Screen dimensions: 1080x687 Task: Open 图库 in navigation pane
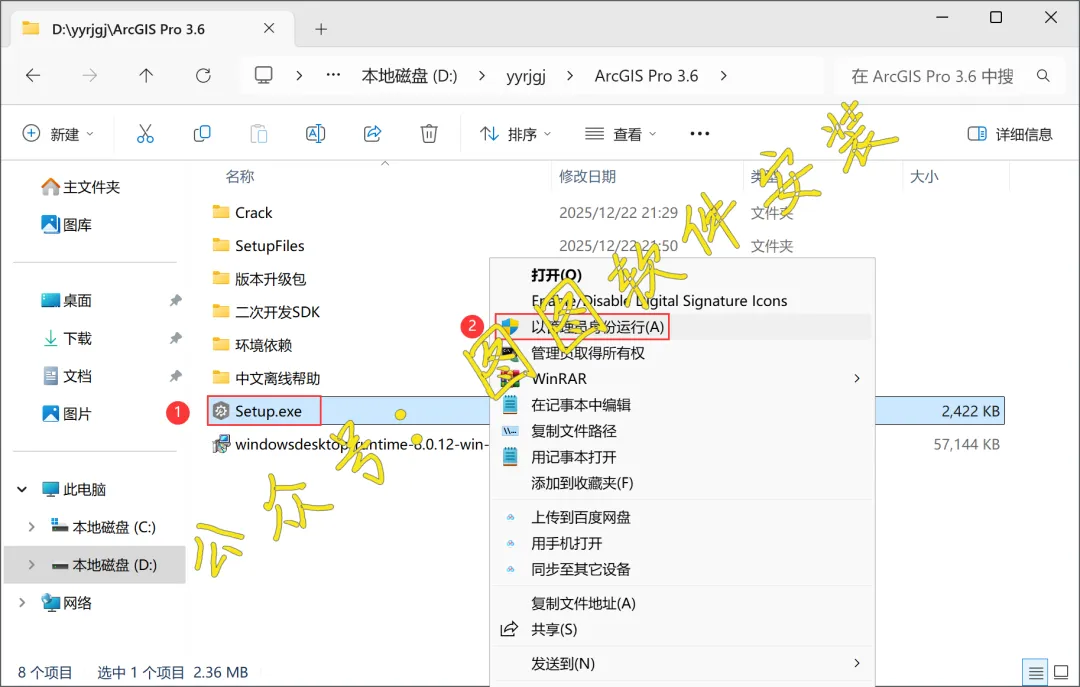point(67,225)
